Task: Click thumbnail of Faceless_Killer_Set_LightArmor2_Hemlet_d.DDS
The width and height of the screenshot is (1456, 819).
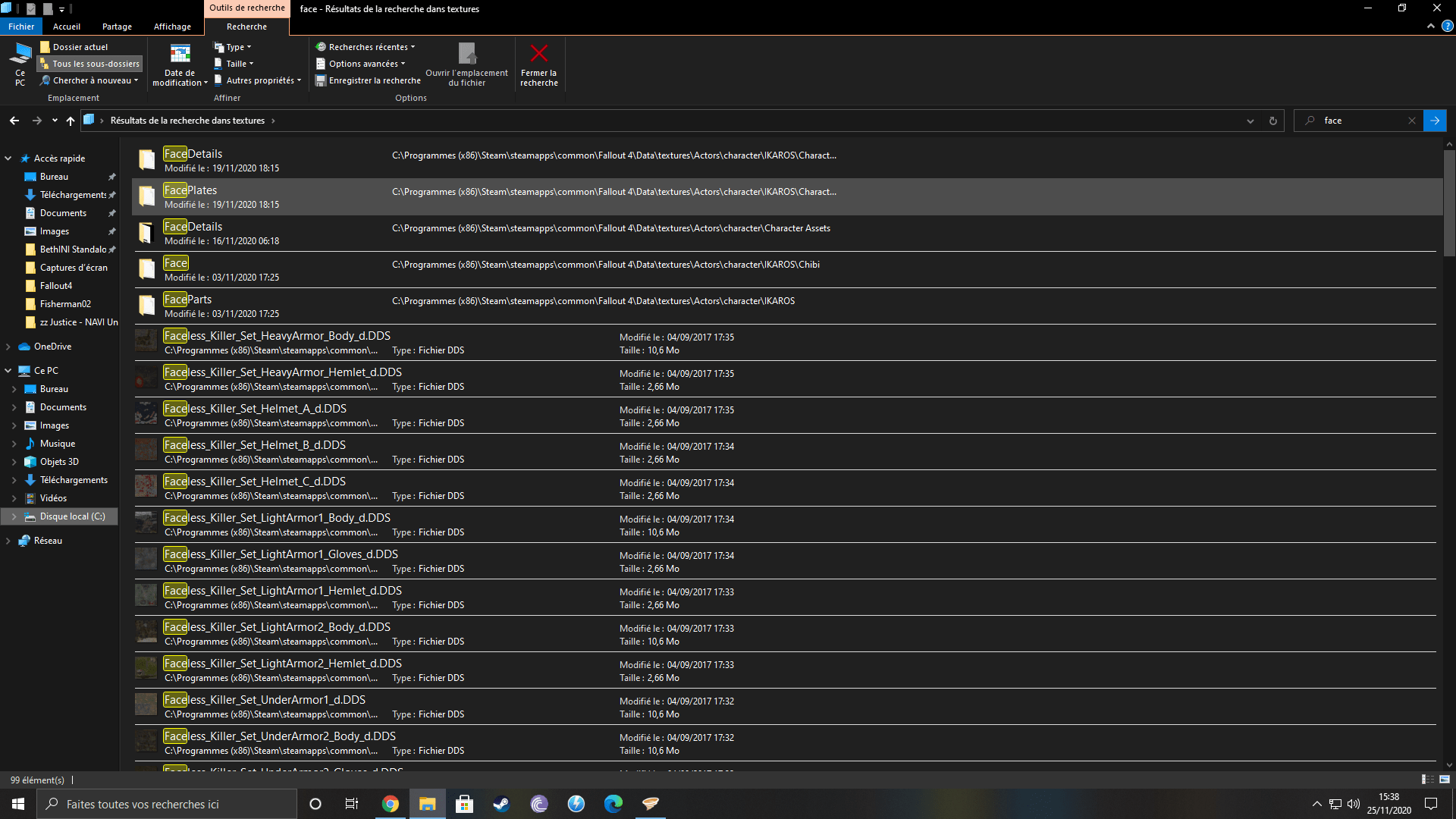Action: 146,668
